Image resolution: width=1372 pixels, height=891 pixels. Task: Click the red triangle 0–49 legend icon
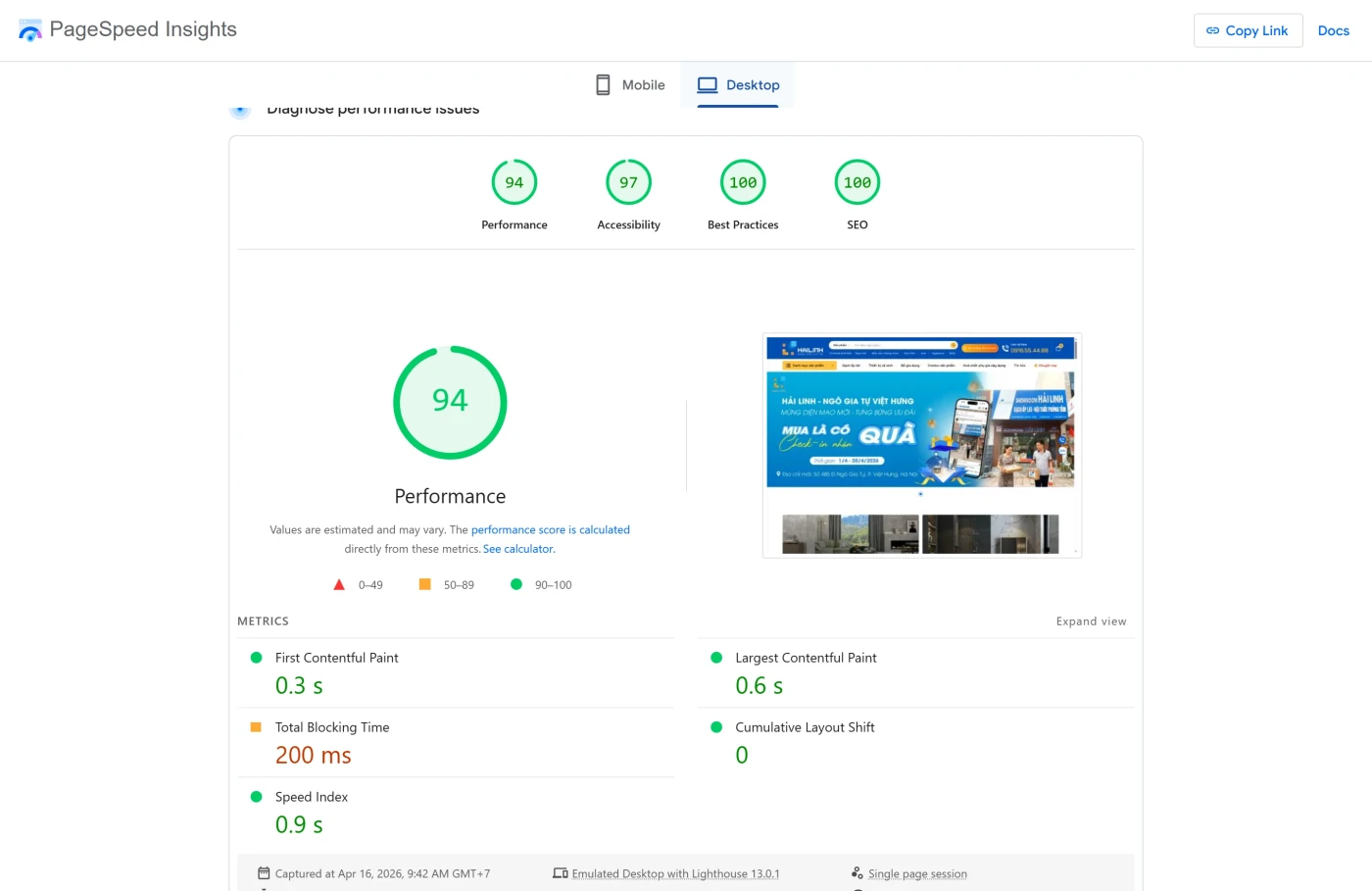click(x=339, y=585)
